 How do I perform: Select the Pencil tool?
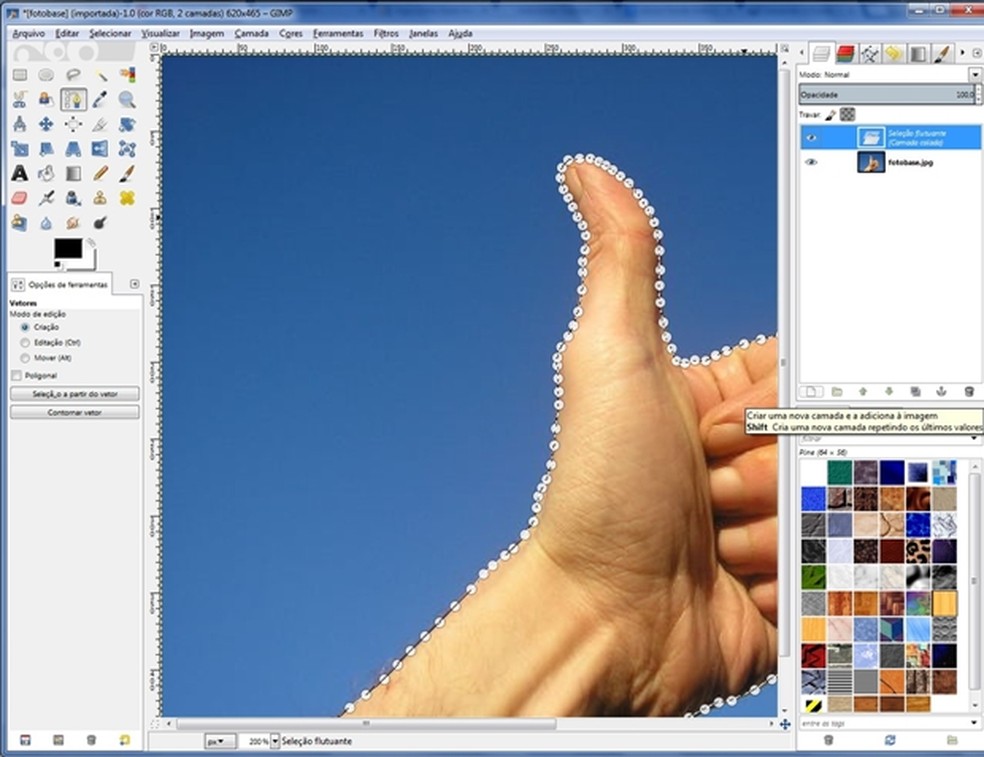click(x=100, y=174)
